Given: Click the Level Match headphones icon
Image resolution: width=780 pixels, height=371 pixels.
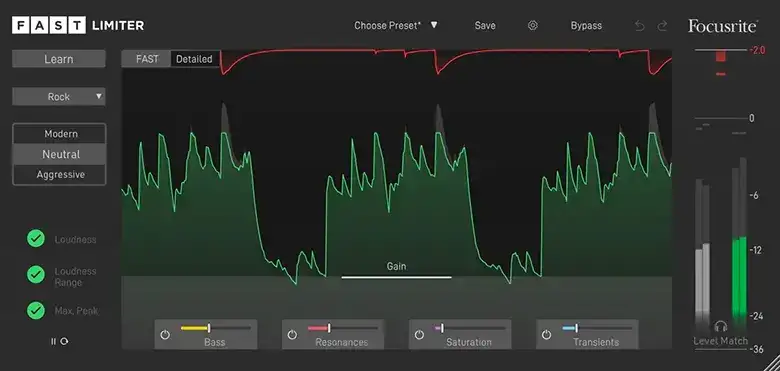Looking at the screenshot, I should (721, 327).
